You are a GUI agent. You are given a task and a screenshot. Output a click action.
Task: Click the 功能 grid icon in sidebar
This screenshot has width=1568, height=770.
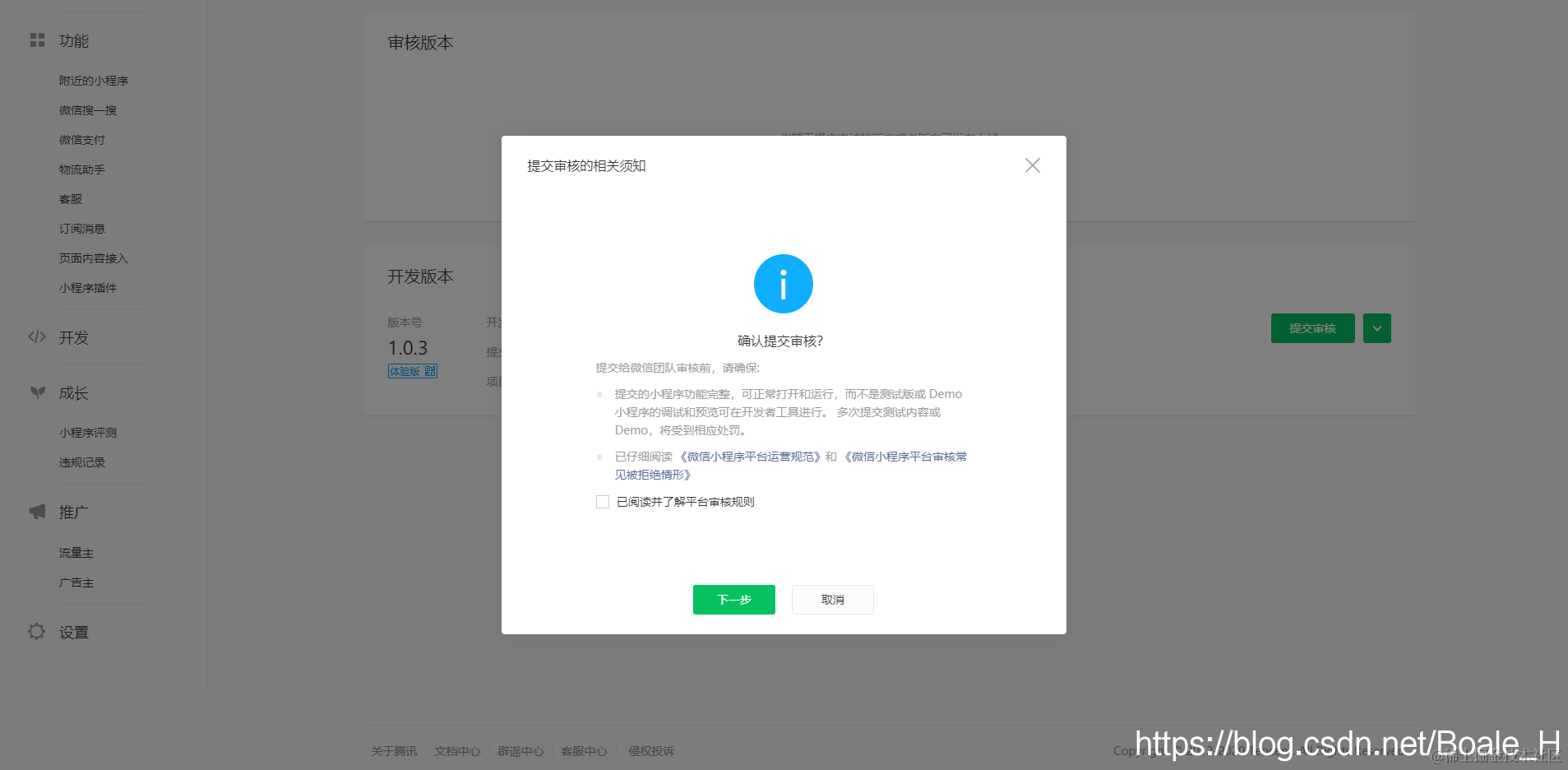[x=37, y=39]
